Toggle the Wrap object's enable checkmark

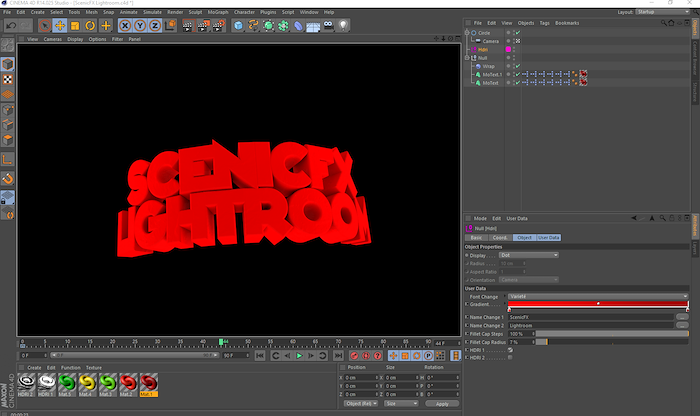pos(517,66)
